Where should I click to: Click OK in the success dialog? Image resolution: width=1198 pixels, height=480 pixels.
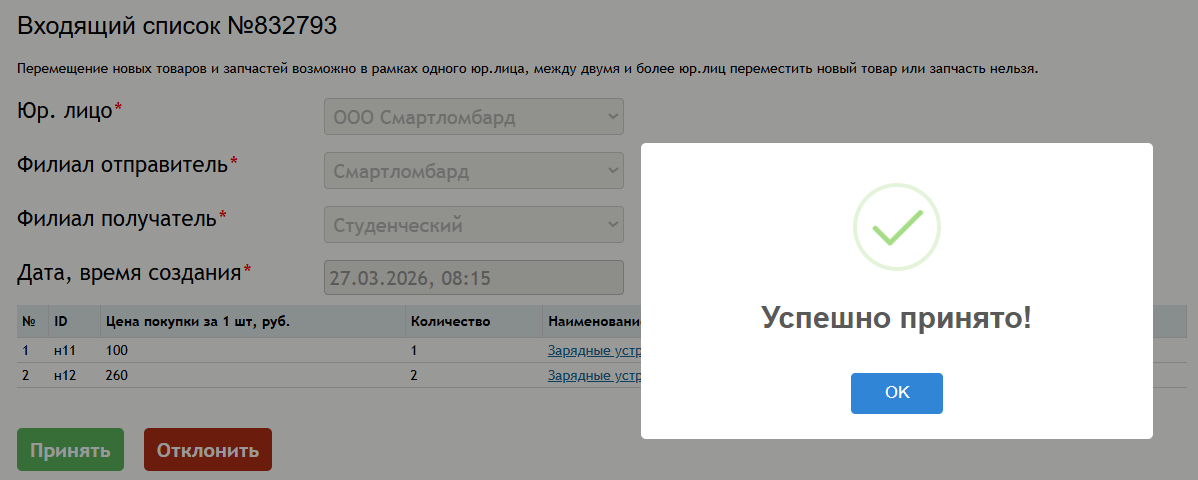[896, 393]
